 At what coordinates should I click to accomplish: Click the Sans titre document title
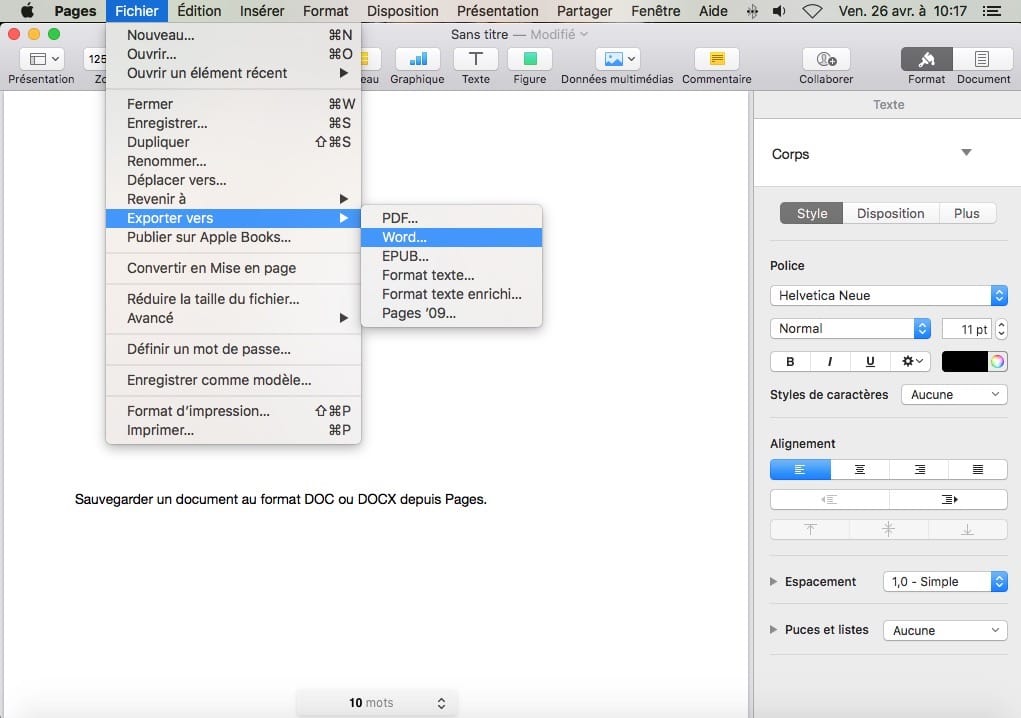pos(479,35)
